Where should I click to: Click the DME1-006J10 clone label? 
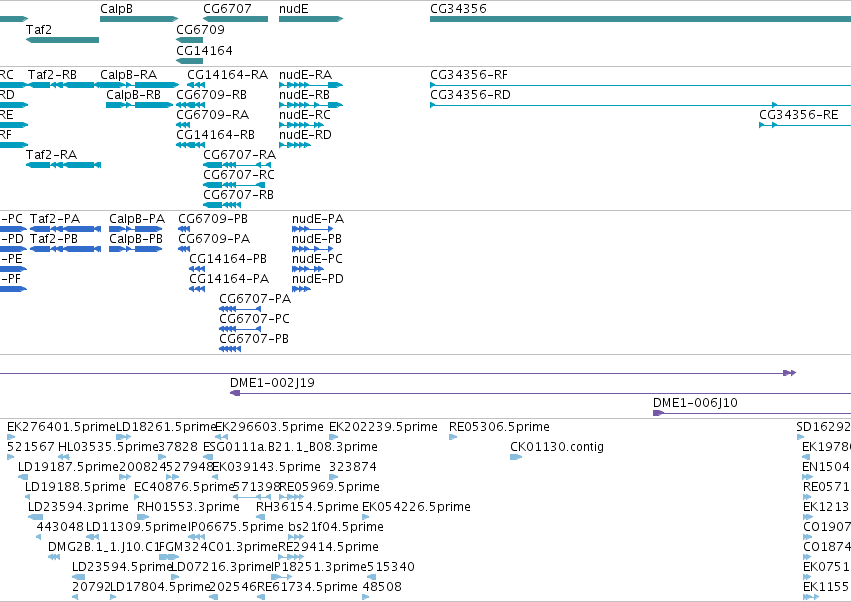tap(695, 403)
